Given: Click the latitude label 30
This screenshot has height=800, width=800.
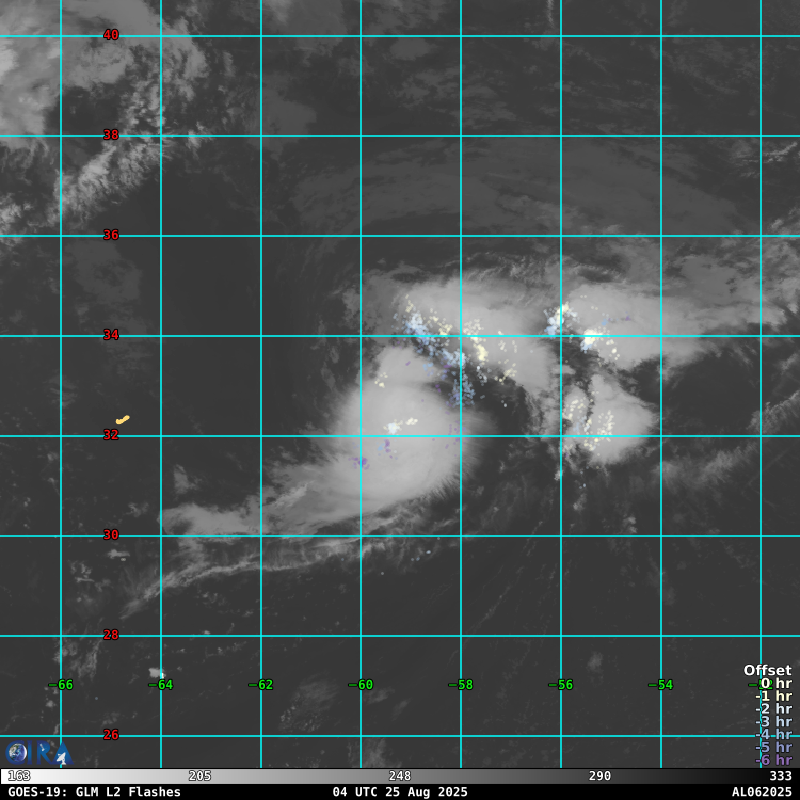Looking at the screenshot, I should [111, 535].
